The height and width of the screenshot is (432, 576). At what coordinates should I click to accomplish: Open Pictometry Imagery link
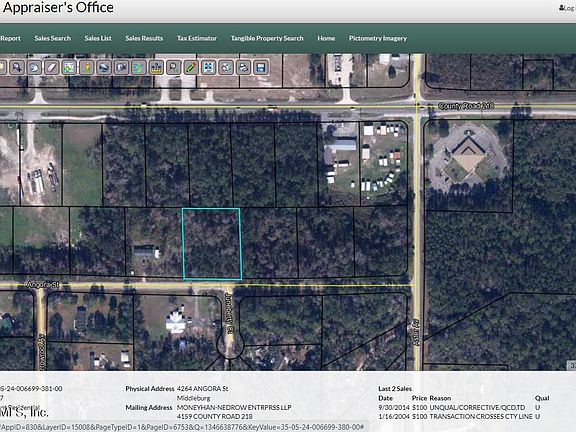click(378, 38)
